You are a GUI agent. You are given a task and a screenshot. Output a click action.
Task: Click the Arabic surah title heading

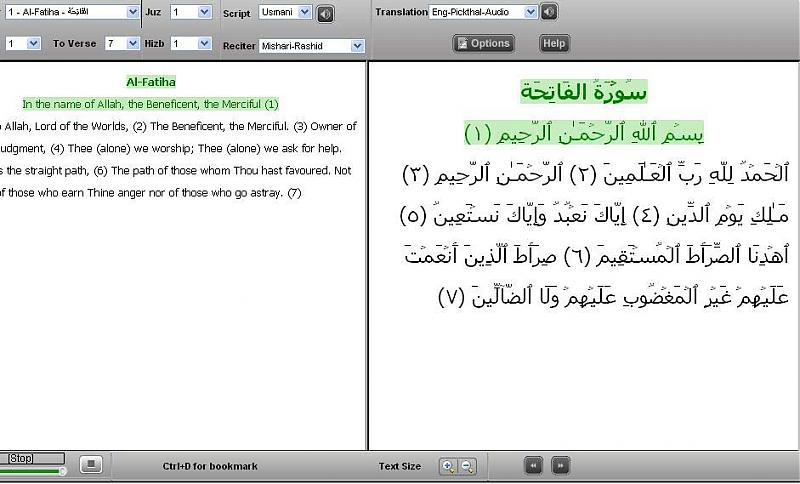tap(584, 92)
